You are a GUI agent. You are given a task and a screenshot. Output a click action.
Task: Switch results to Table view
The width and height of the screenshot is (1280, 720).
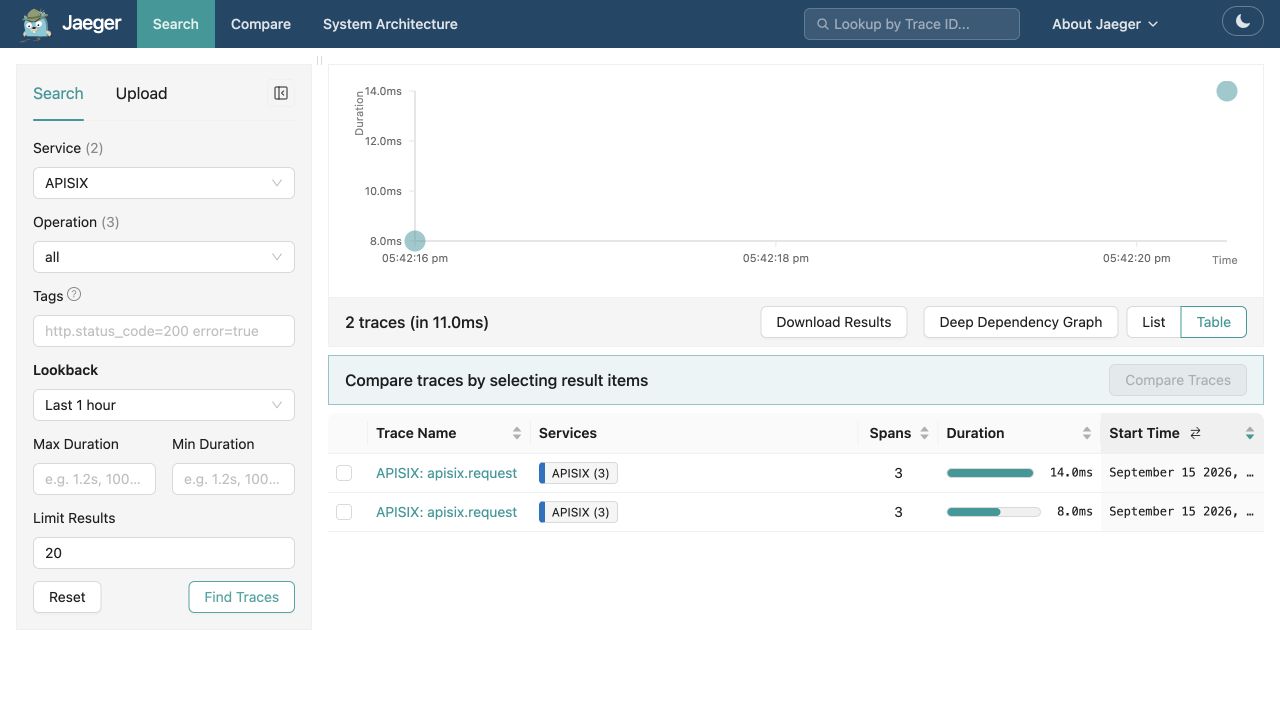[1214, 322]
